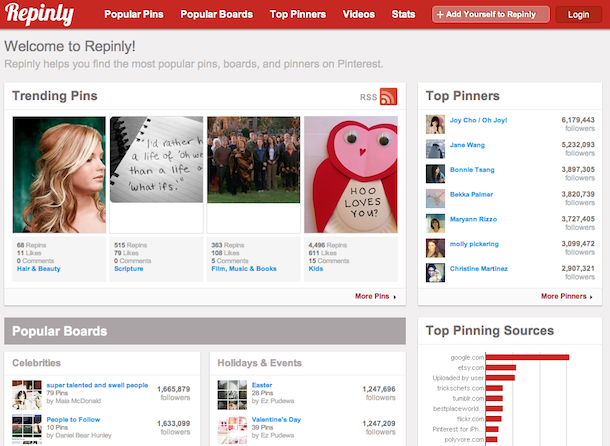Click the Uploaded by user bar
The image size is (610, 446).
pyautogui.click(x=500, y=378)
